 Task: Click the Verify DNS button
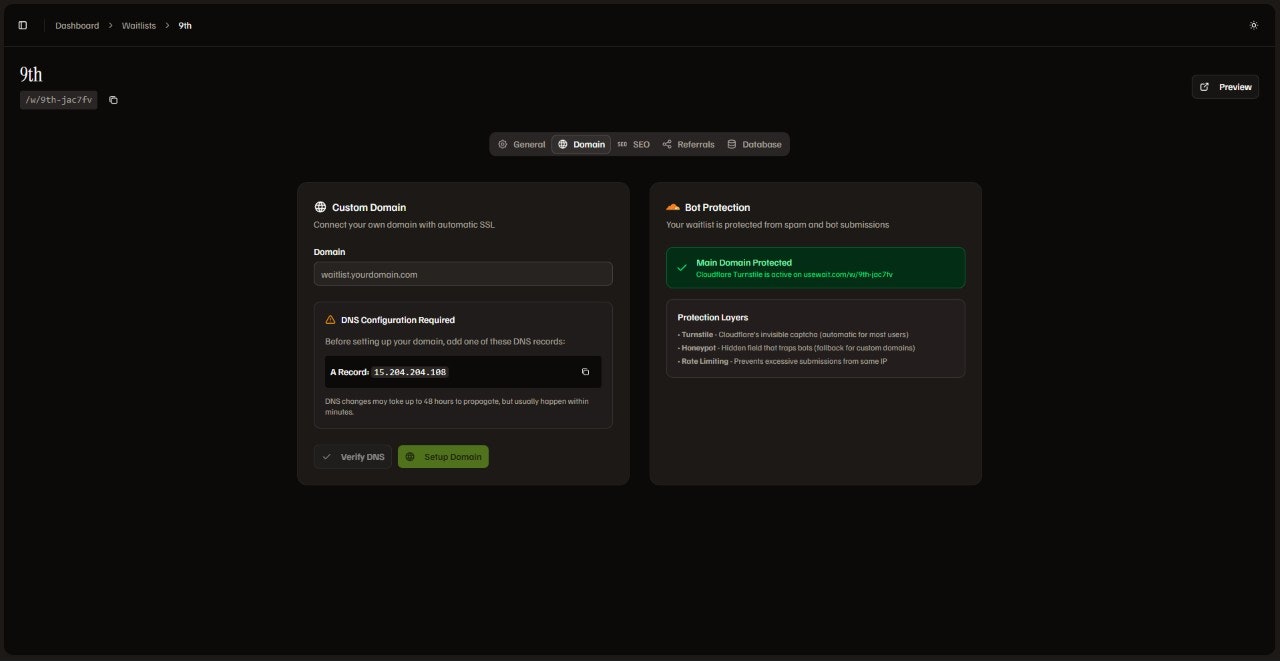click(352, 456)
